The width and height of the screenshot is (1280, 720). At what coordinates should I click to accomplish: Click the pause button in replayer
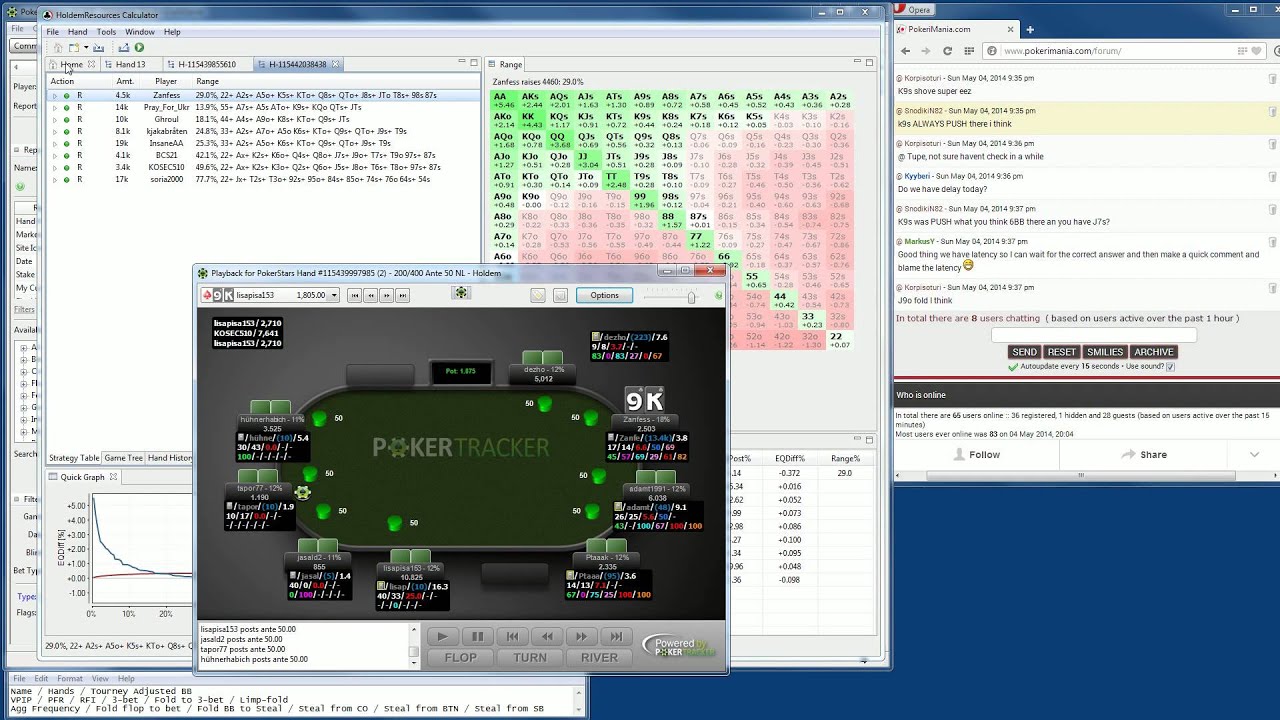click(x=477, y=636)
